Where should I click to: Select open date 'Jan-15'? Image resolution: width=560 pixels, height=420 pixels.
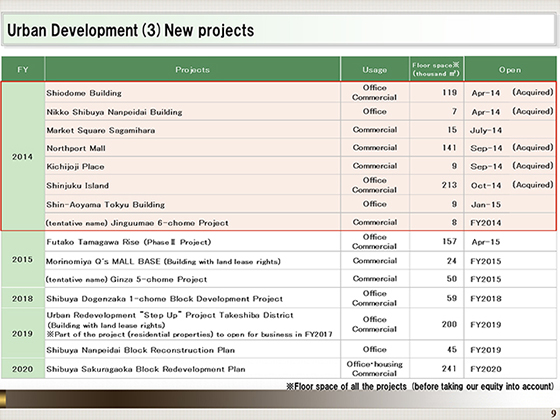(x=486, y=205)
